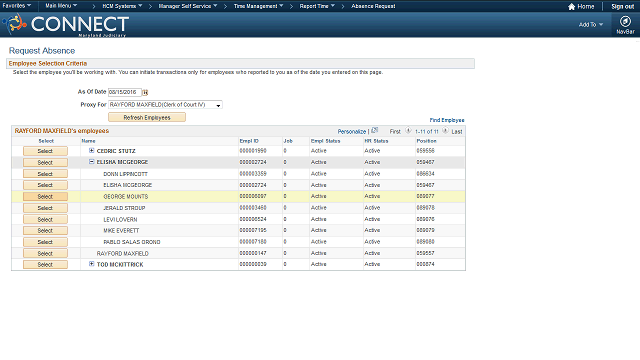Open the HCM Systems breadcrumb menu
Screen dimensions: 640x360
122,6
